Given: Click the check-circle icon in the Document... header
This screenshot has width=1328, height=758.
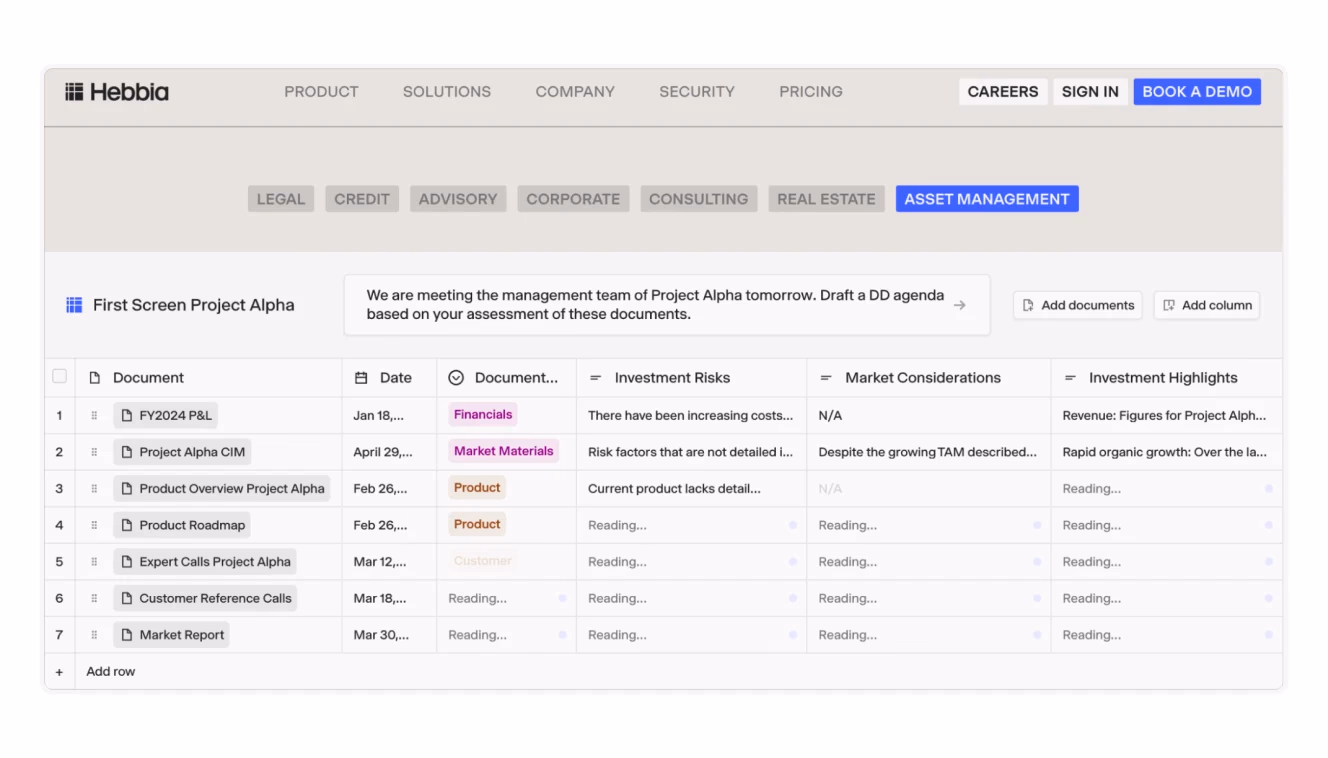Looking at the screenshot, I should 456,378.
